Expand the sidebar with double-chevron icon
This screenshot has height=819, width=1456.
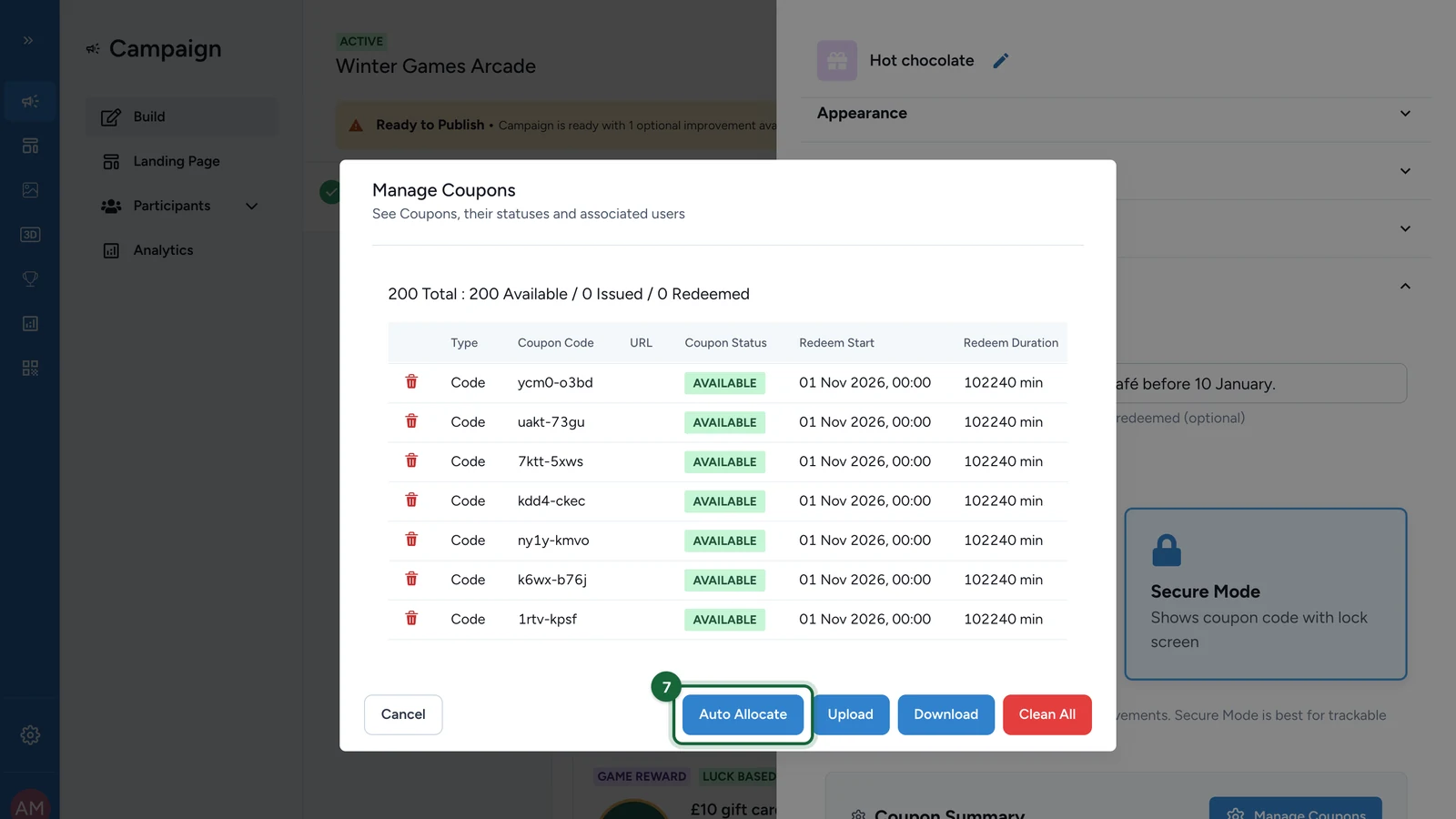click(29, 40)
